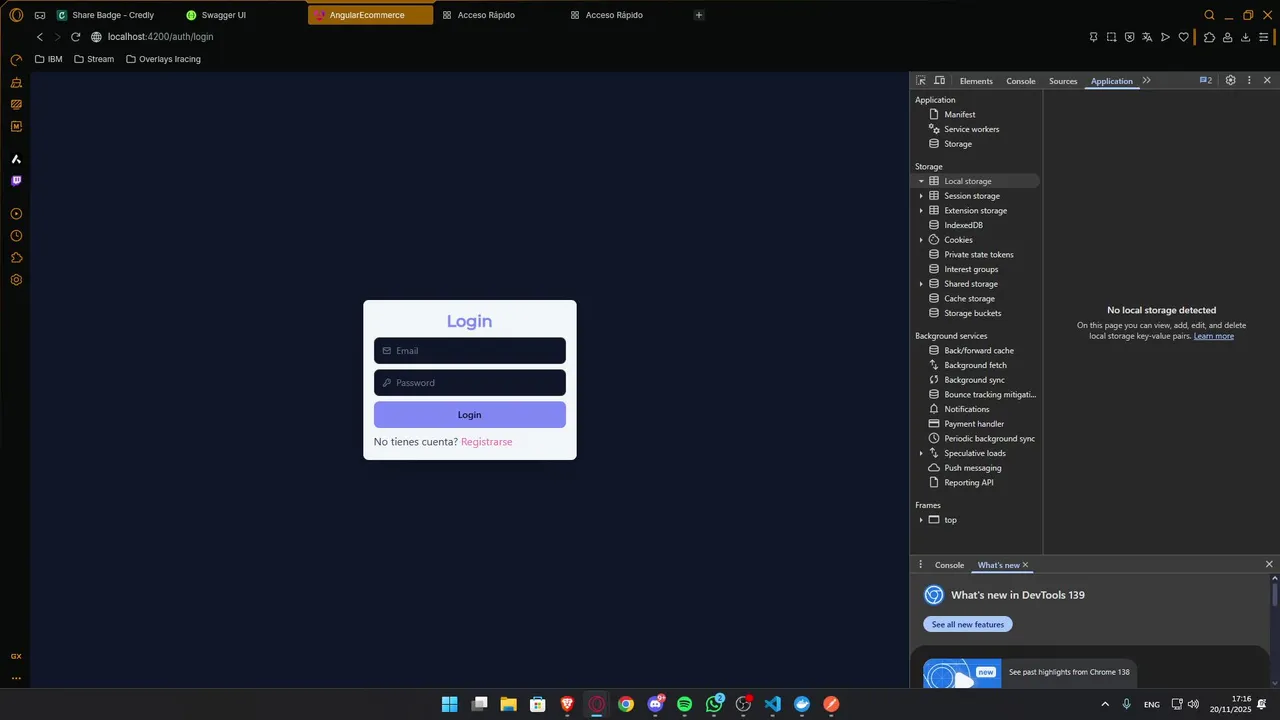The height and width of the screenshot is (720, 1280).
Task: Open the browser extensions puzzle icon
Action: point(1209,37)
